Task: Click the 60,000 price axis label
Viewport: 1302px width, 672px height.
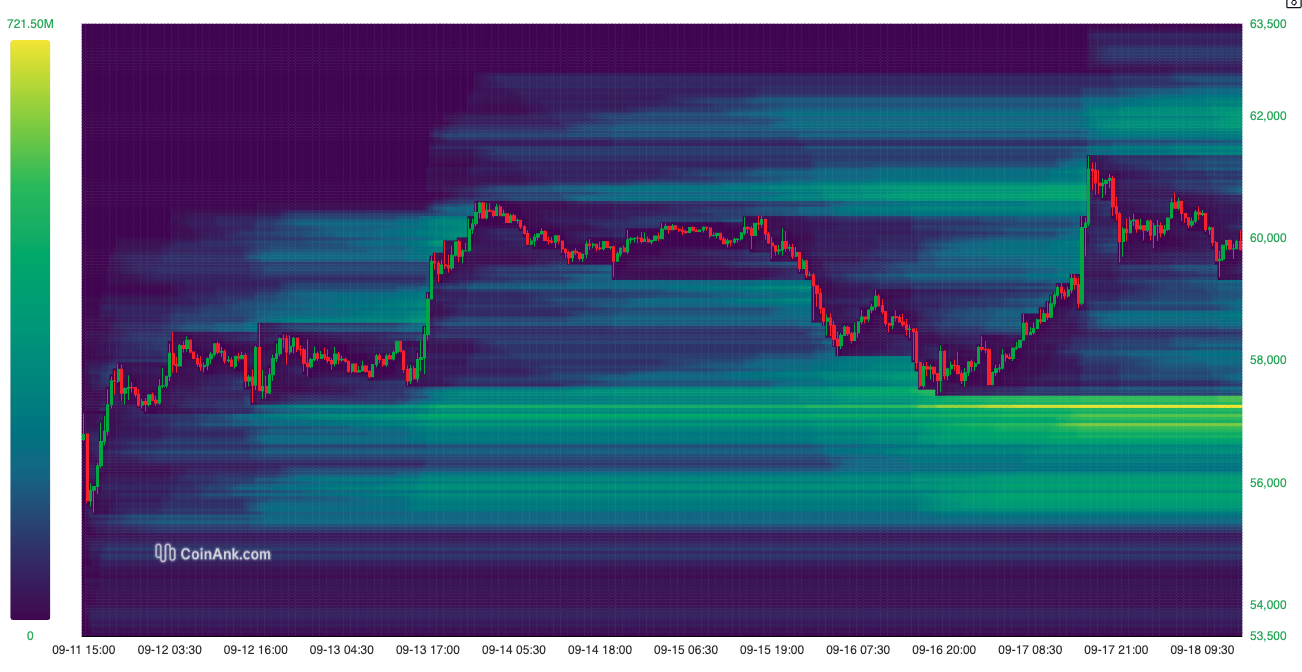Action: tap(1268, 238)
